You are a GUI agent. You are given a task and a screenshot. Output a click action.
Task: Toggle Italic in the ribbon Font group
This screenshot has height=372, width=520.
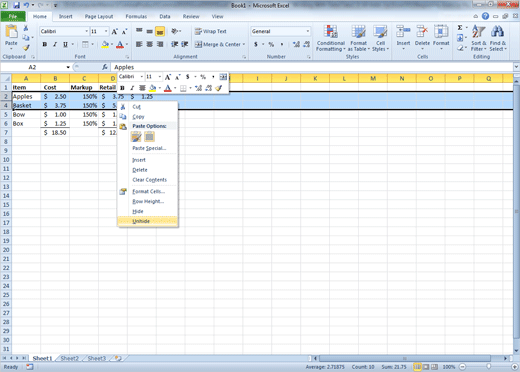click(55, 44)
